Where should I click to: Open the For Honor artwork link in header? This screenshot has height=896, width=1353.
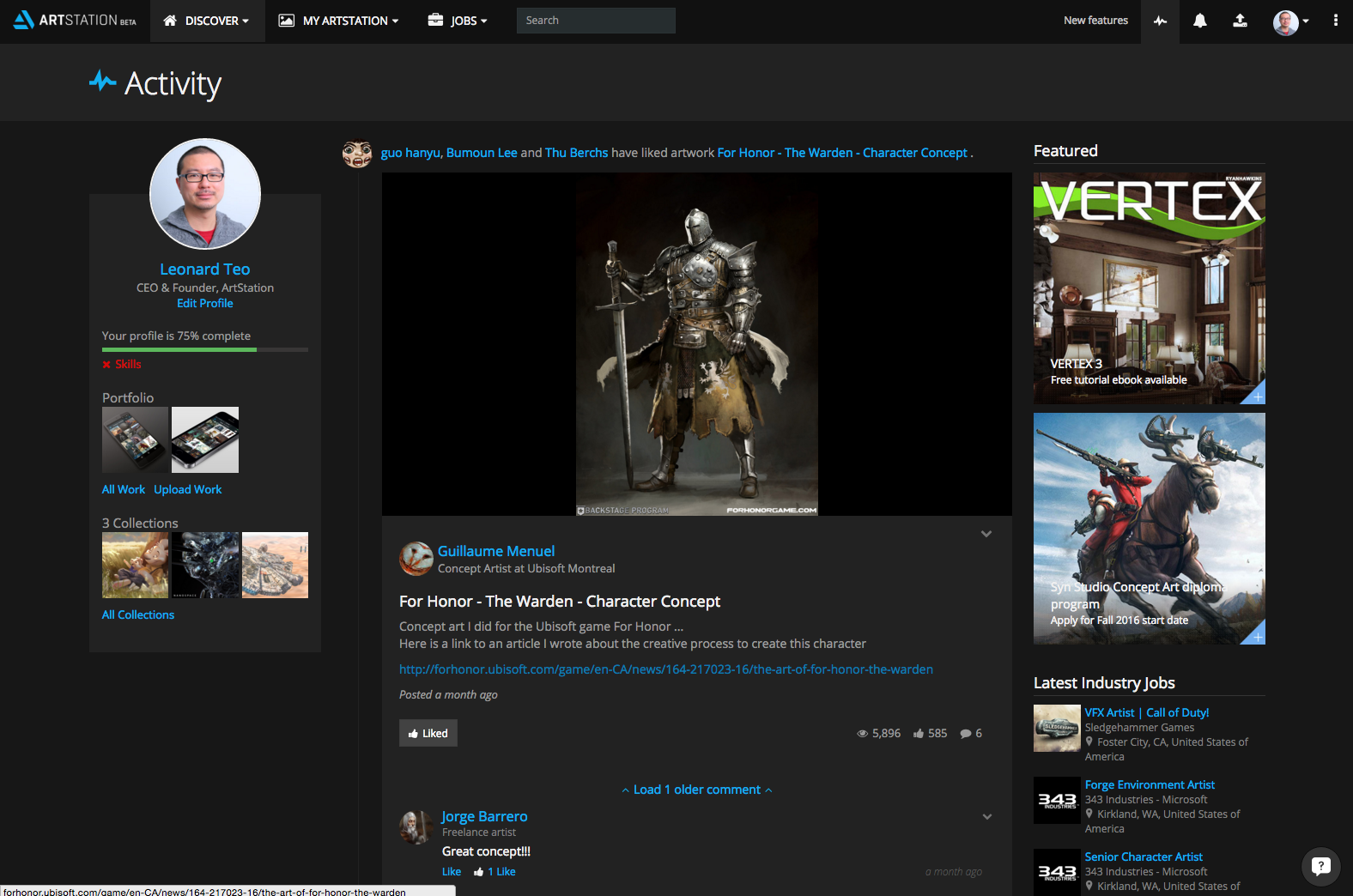pyautogui.click(x=842, y=153)
